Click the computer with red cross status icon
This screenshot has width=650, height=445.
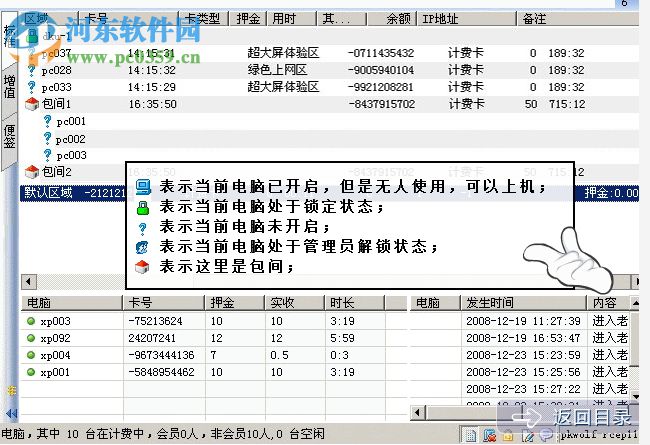(x=490, y=435)
